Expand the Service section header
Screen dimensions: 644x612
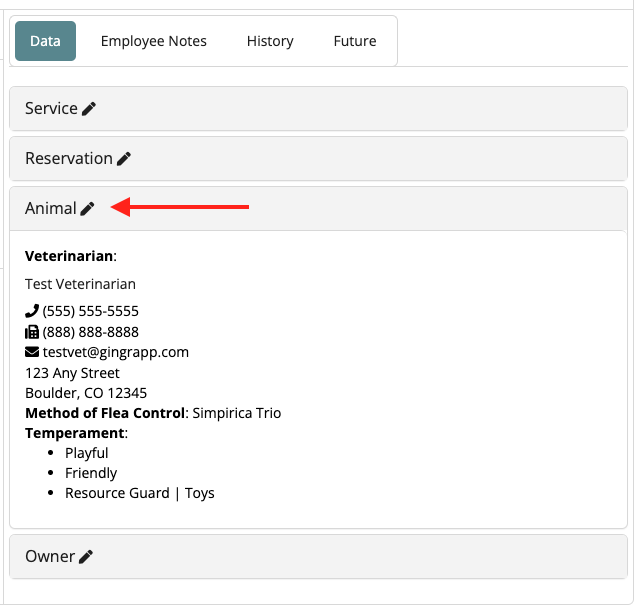[318, 109]
